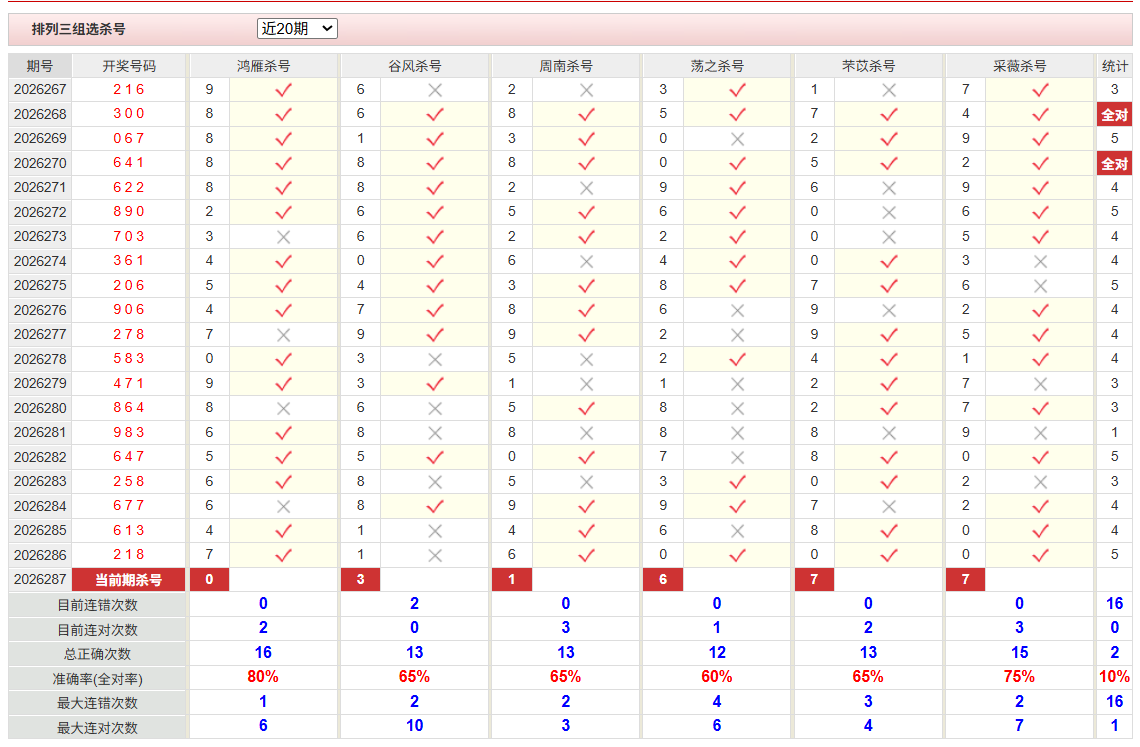Click 鸿雁 checkmark in row 2026281
The width and height of the screenshot is (1140, 747).
pyautogui.click(x=284, y=433)
